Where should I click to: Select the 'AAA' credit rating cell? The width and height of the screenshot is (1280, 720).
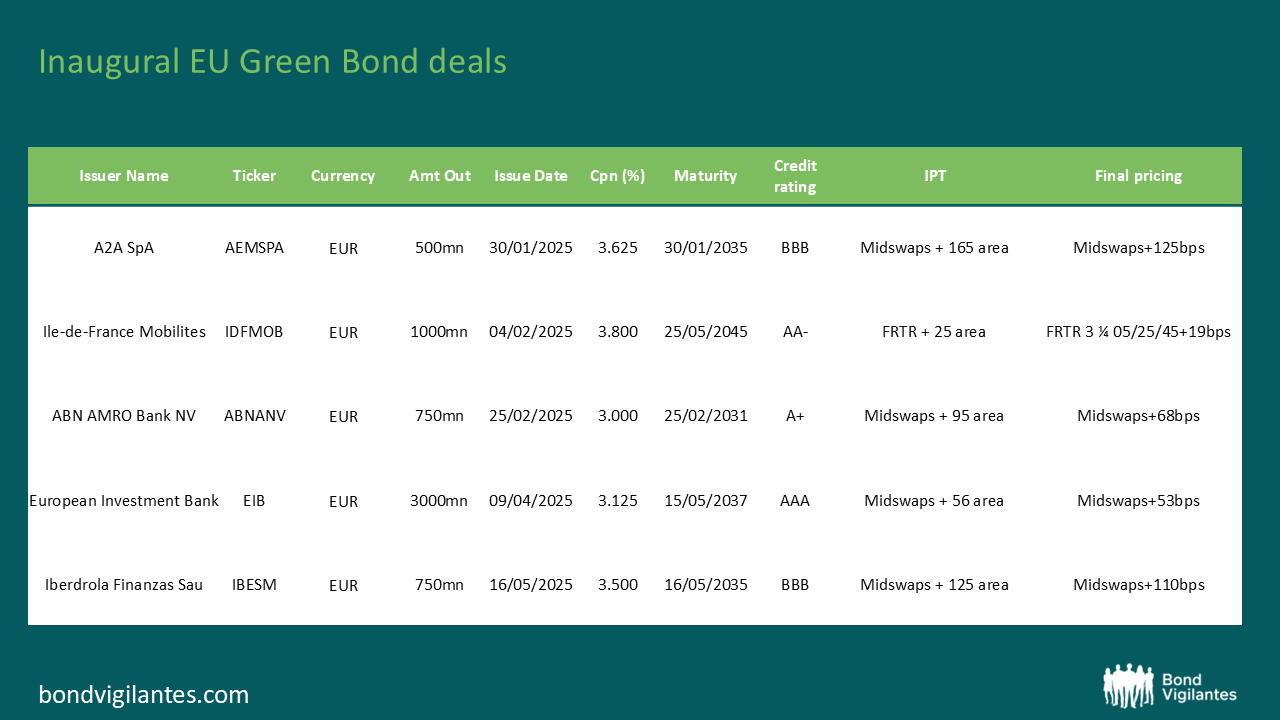coord(795,501)
